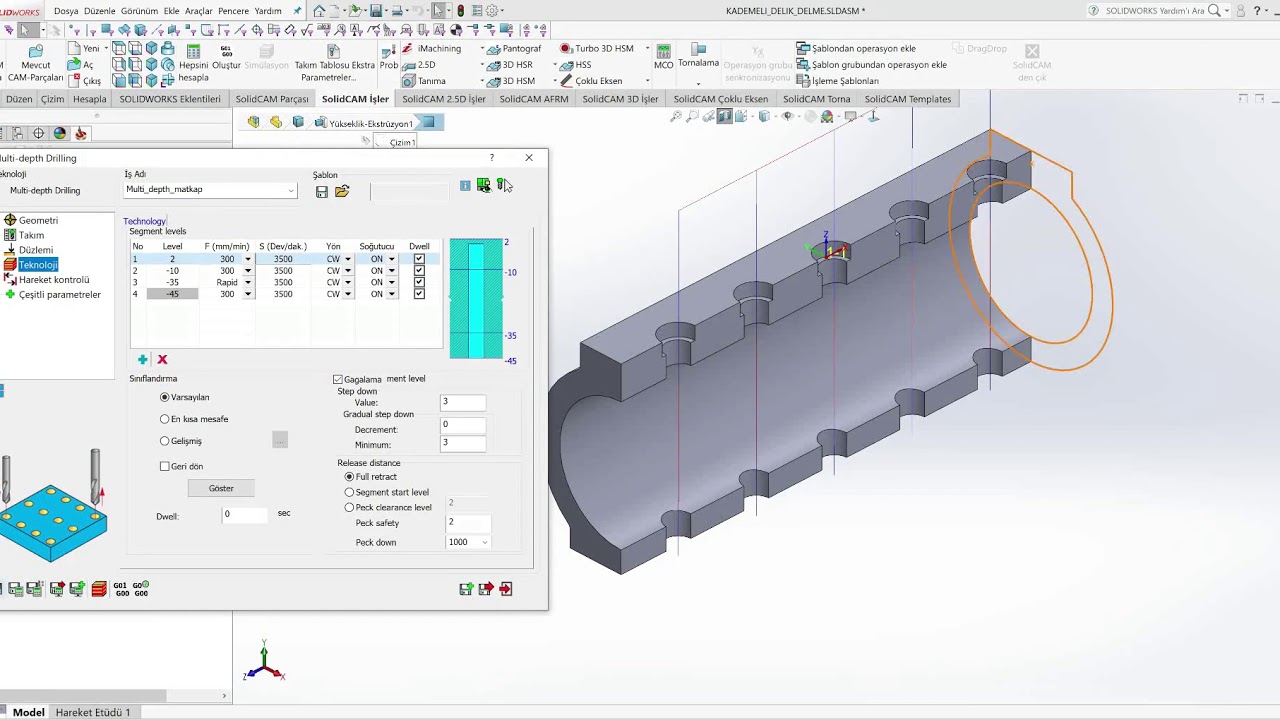The image size is (1280, 720).
Task: Click the add segment plus icon
Action: coord(142,359)
